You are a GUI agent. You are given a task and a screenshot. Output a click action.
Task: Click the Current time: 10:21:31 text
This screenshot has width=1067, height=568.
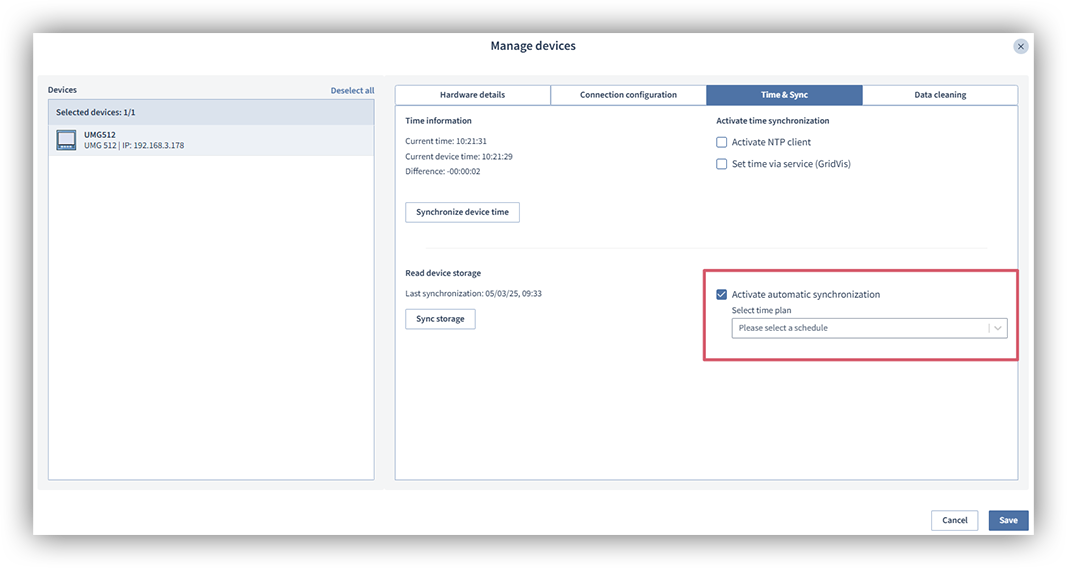446,141
